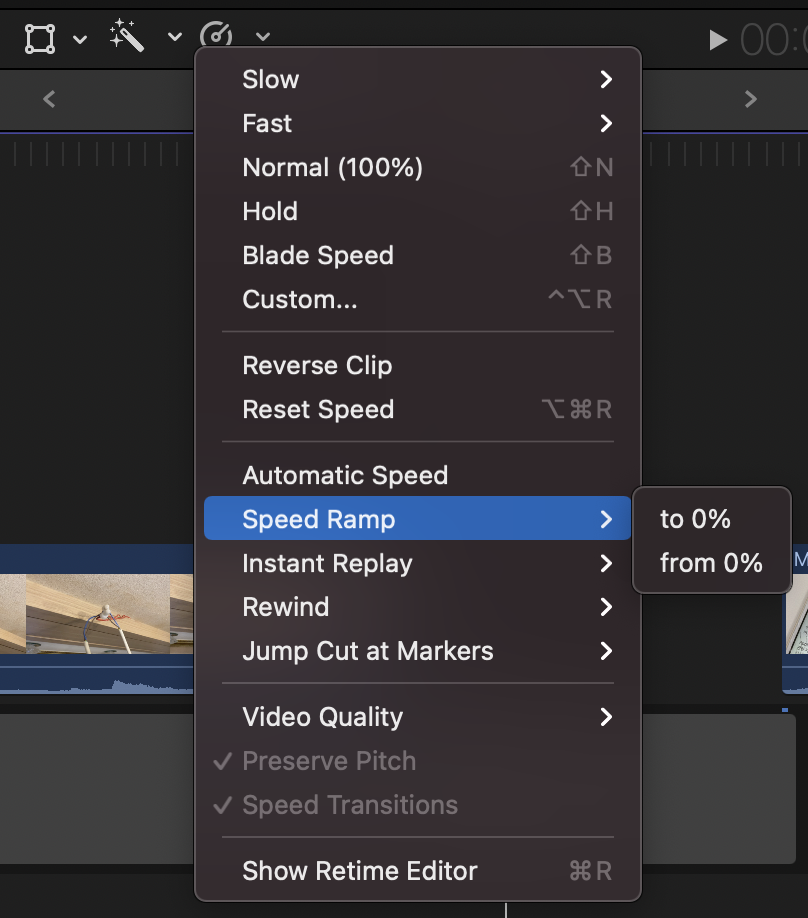
Task: Select the 'from 0%' speed ramp
Action: pos(712,563)
